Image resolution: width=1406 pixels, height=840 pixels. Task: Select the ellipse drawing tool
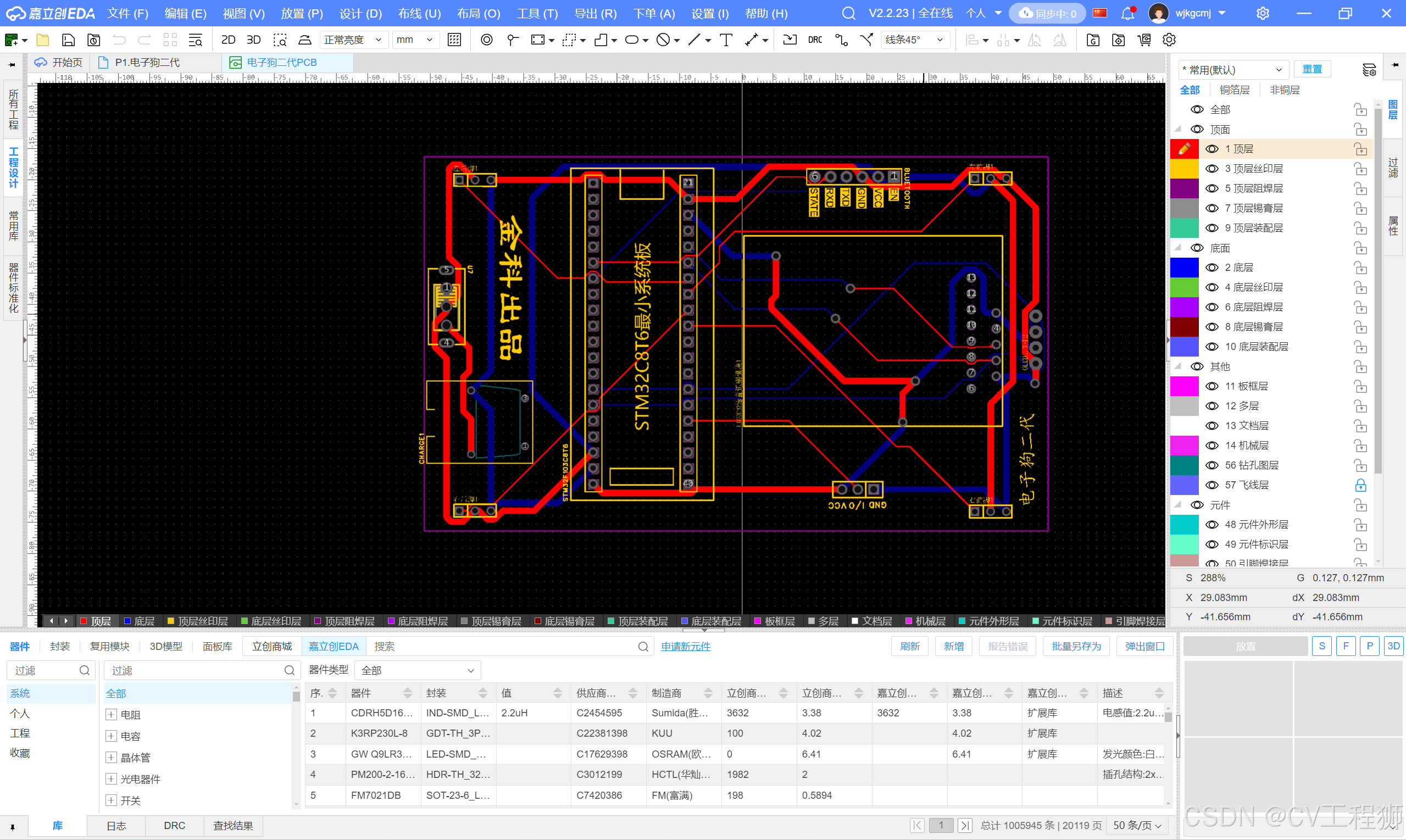[x=632, y=40]
